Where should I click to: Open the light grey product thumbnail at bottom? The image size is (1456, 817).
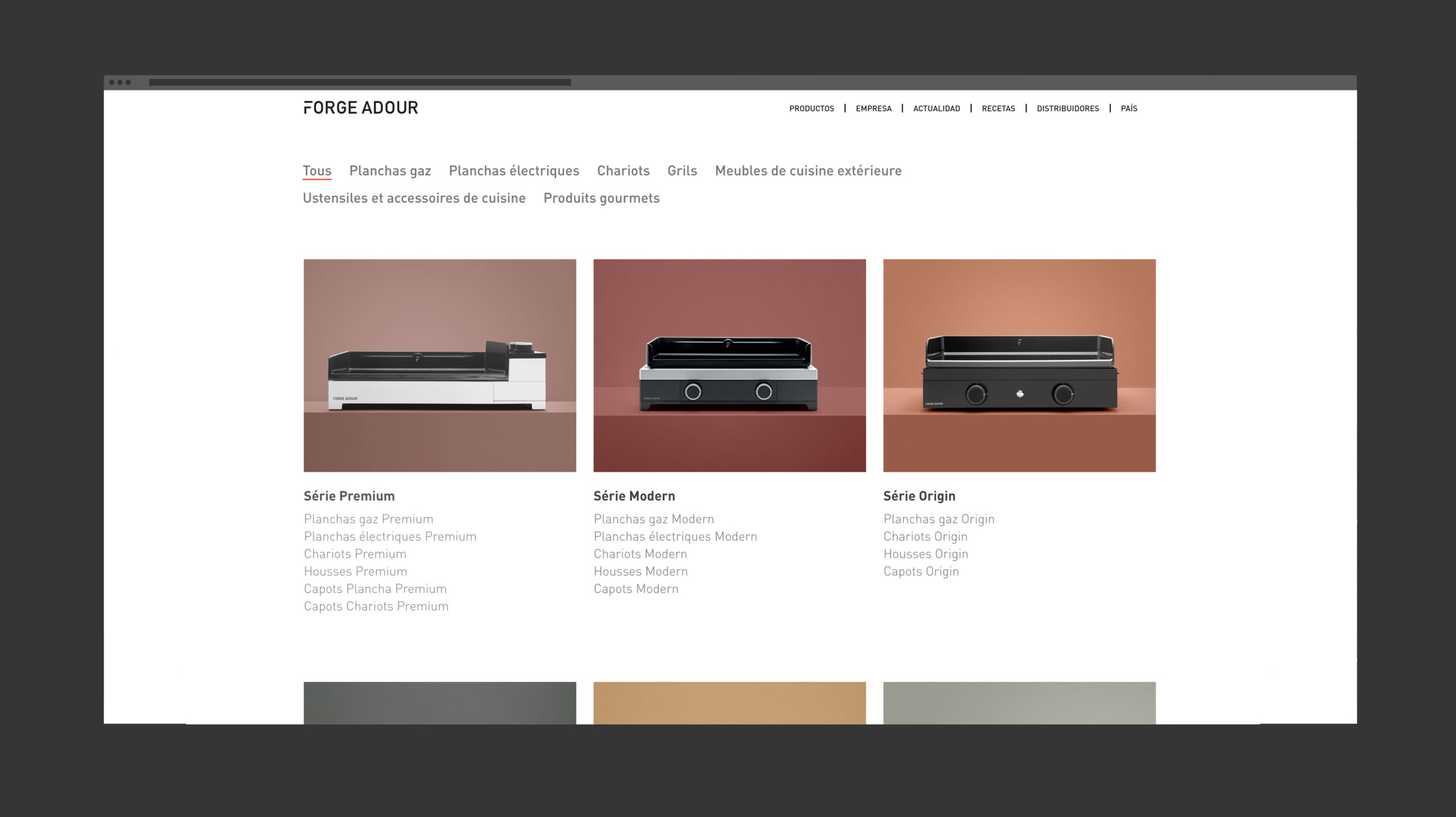(1019, 703)
